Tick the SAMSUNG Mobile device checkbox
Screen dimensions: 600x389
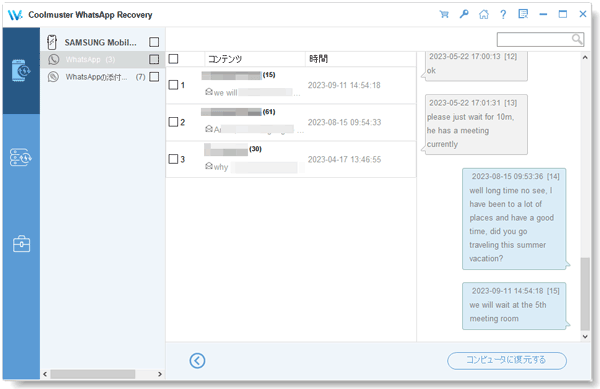[154, 42]
